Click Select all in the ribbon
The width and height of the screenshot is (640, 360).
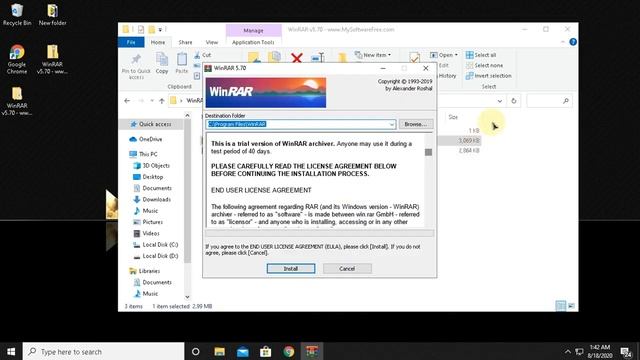click(481, 55)
